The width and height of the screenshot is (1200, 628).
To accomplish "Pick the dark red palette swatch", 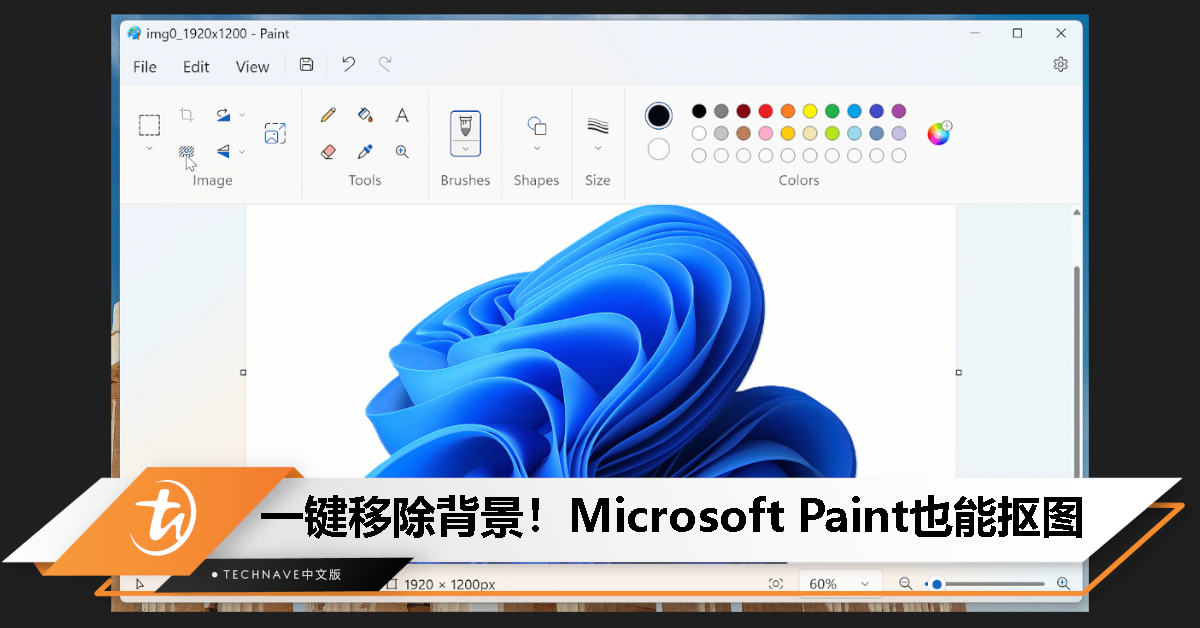I will click(743, 111).
